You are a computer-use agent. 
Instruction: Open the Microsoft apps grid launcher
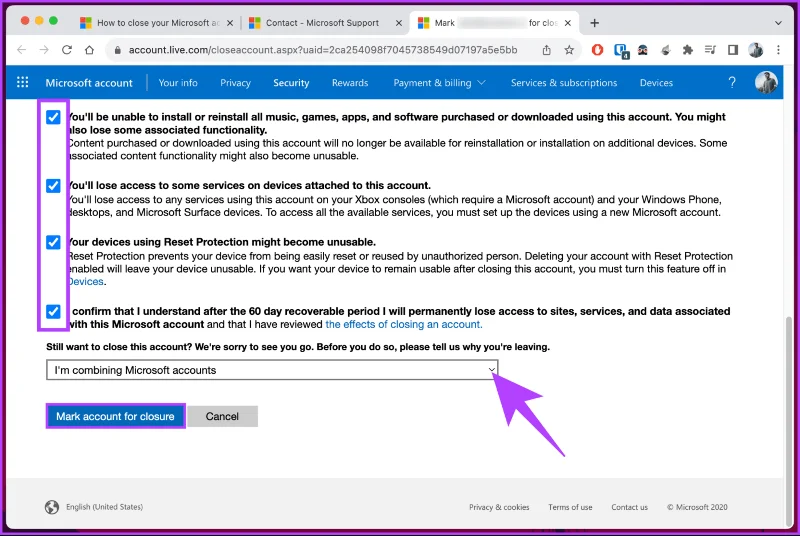click(x=22, y=83)
